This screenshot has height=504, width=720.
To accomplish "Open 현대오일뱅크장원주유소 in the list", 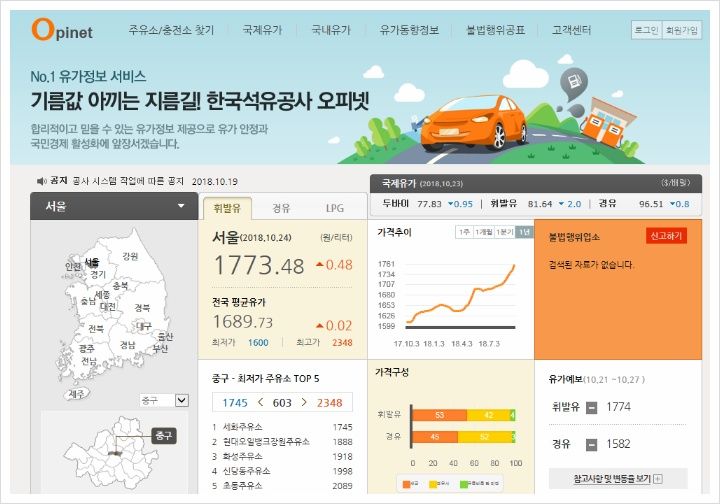I will [x=266, y=442].
